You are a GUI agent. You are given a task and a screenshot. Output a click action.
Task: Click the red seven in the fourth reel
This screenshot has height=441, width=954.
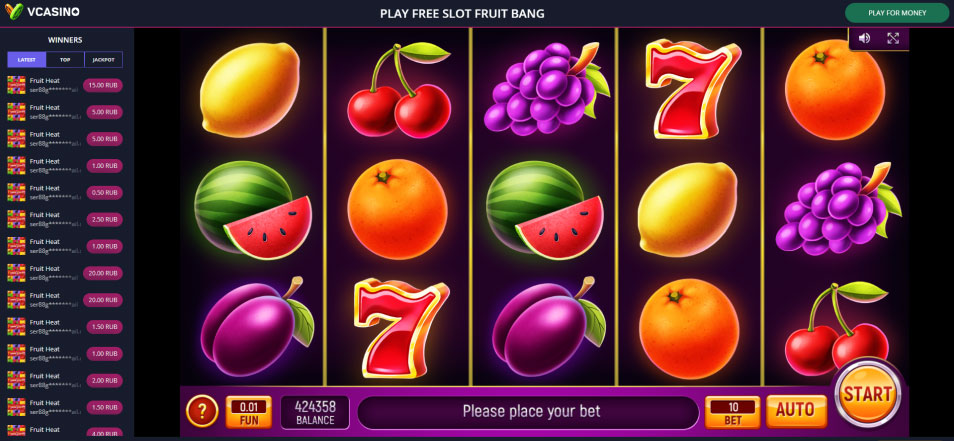[x=693, y=88]
